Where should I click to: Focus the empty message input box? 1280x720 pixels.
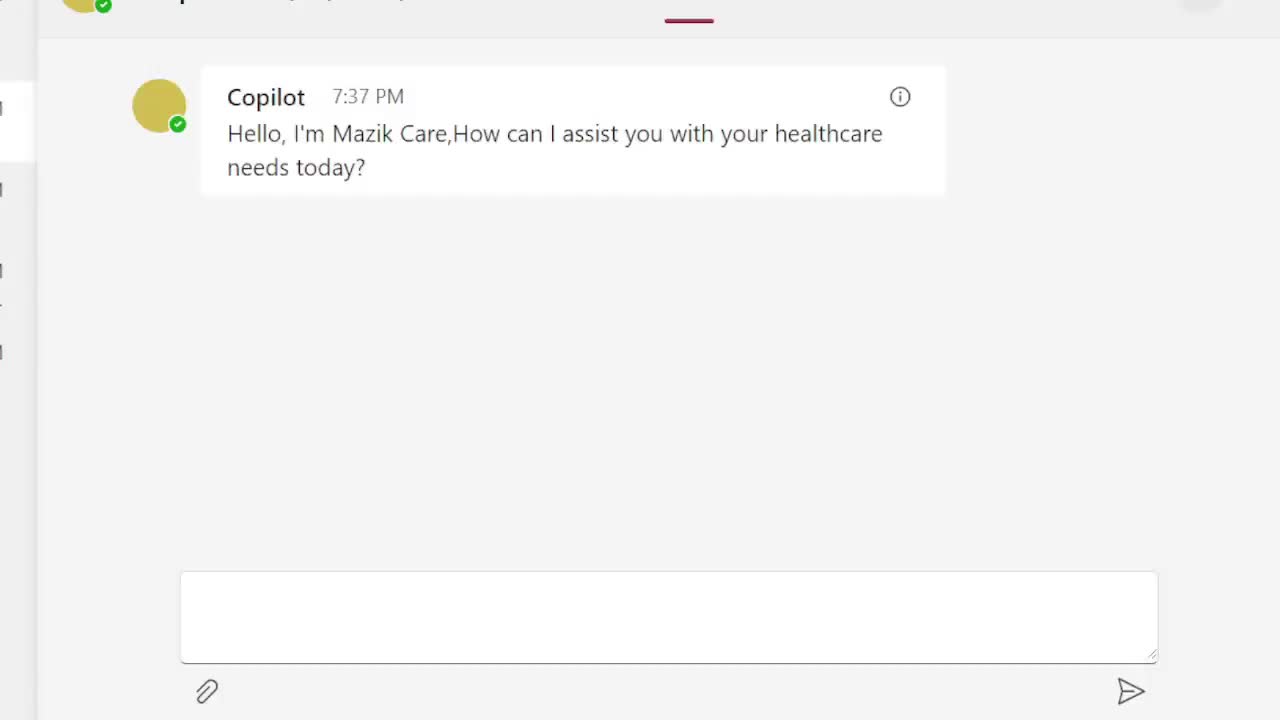pos(669,617)
